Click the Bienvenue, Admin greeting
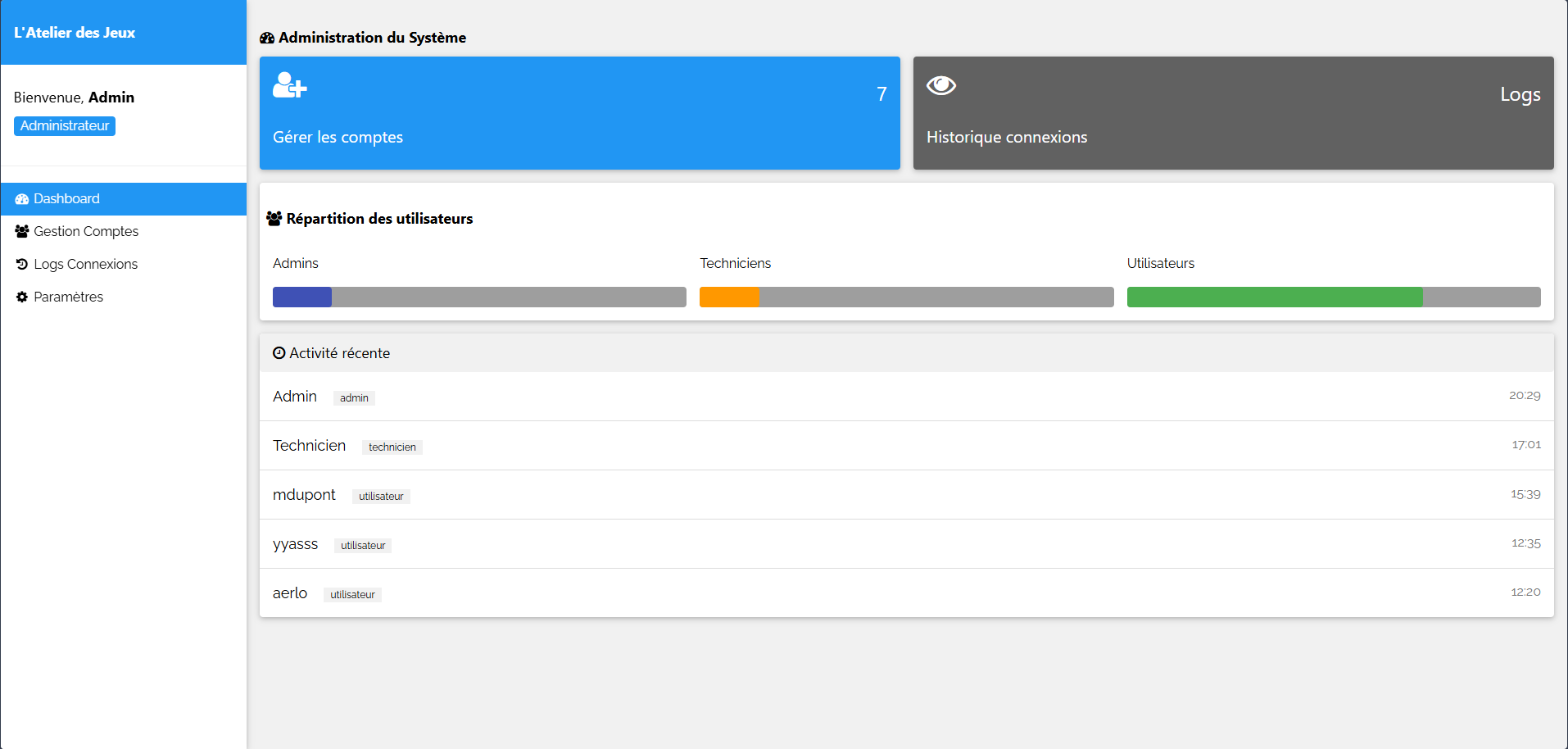Screen dimensions: 1568x749 74,98
